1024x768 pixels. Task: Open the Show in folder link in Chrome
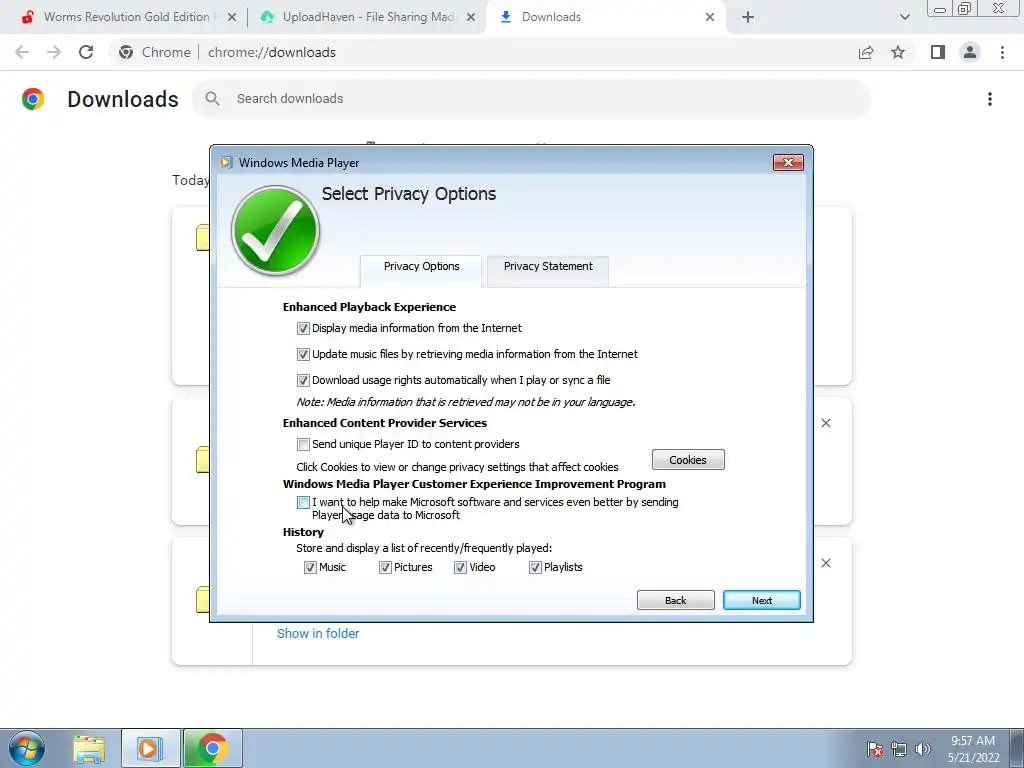[x=318, y=633]
